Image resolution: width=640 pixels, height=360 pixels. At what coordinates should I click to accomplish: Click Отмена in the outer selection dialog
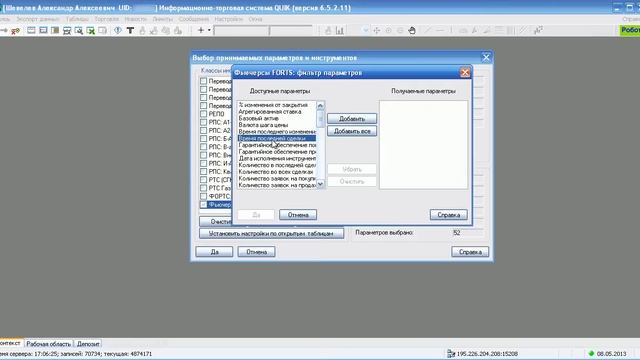pos(256,252)
